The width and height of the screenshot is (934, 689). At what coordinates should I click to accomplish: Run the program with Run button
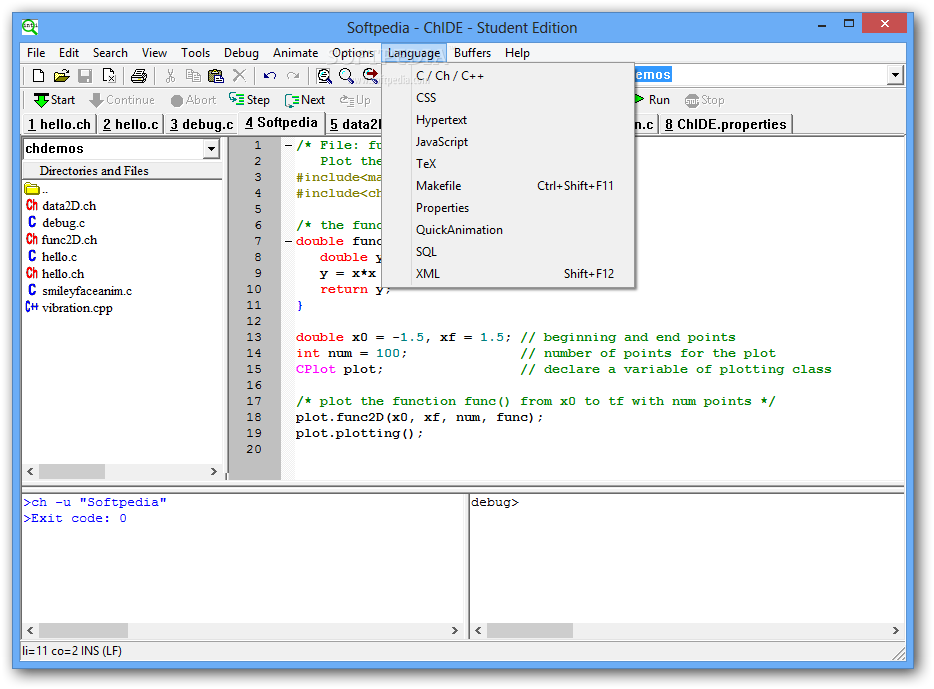(652, 100)
